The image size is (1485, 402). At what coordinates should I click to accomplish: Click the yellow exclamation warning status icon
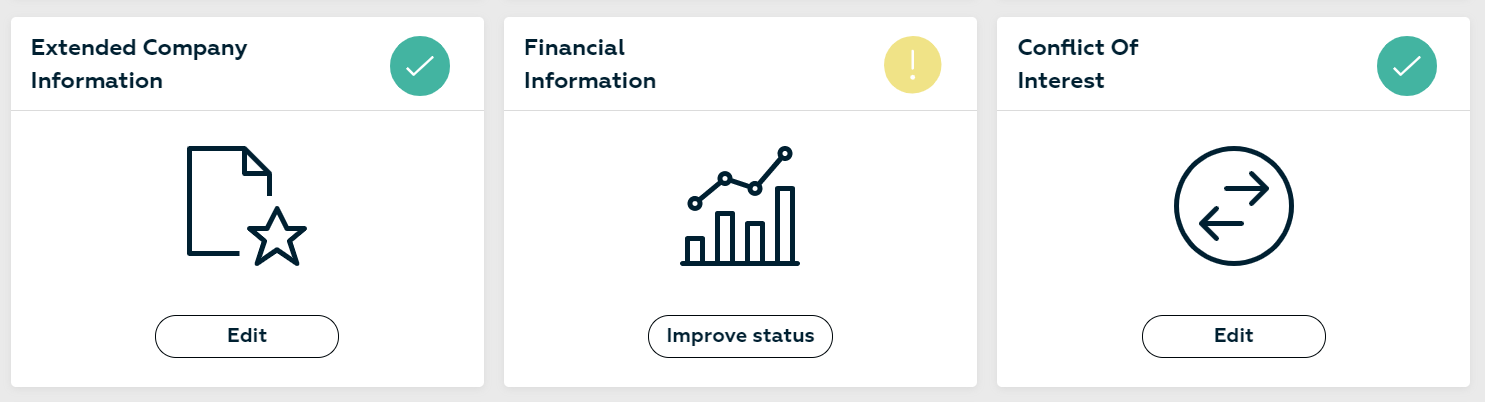tap(913, 66)
